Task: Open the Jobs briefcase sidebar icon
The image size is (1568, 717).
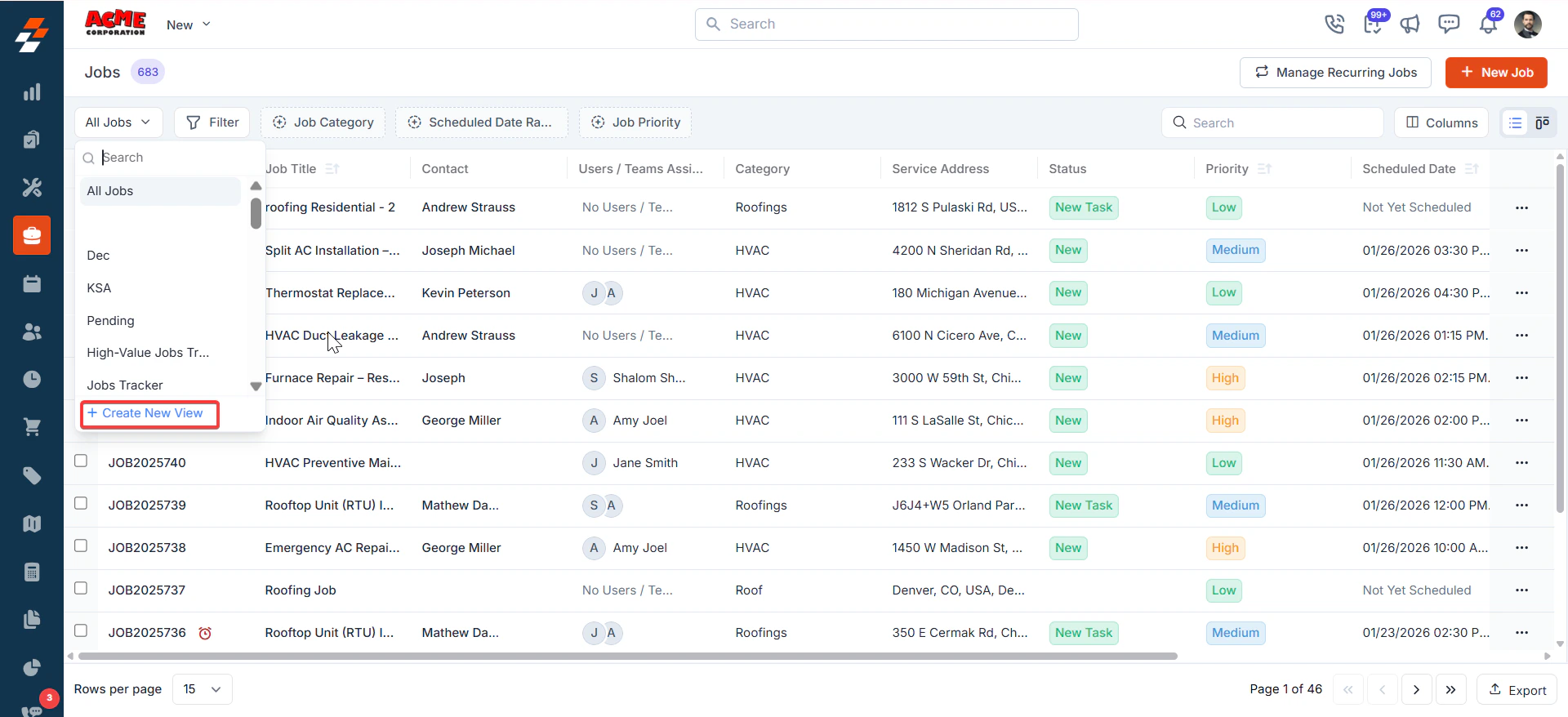Action: pyautogui.click(x=32, y=236)
